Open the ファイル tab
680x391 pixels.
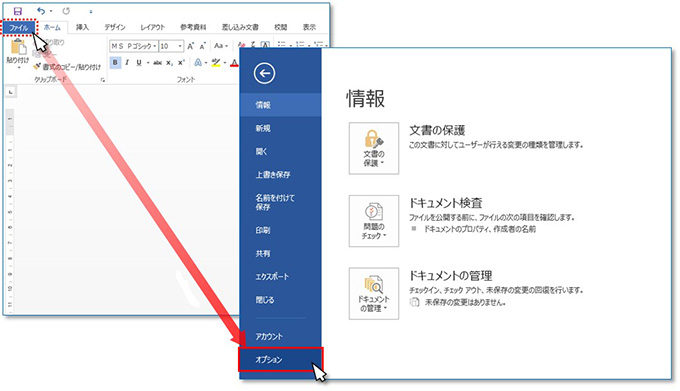19,28
